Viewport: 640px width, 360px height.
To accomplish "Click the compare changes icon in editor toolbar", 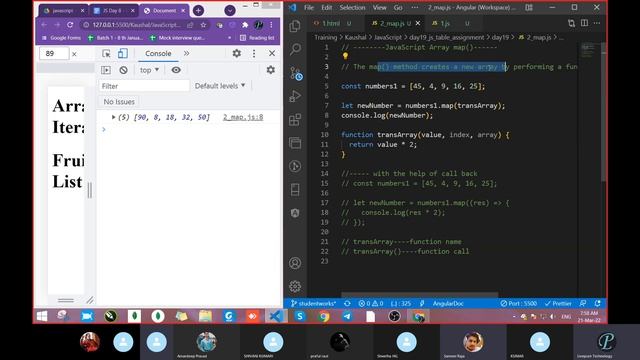I will (x=571, y=23).
